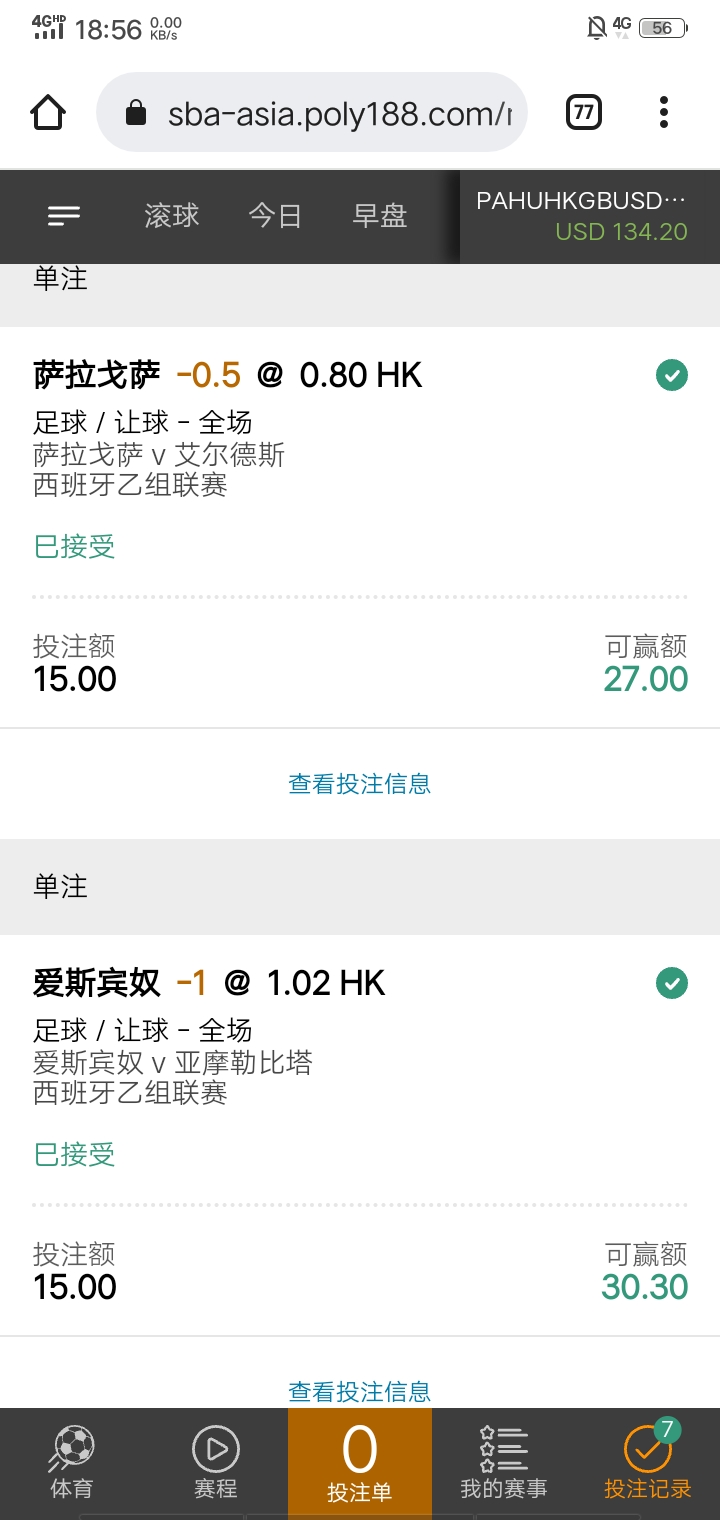Expand 查看投注信息 under 爱斯宾奴 bet
The image size is (720, 1520).
360,1391
